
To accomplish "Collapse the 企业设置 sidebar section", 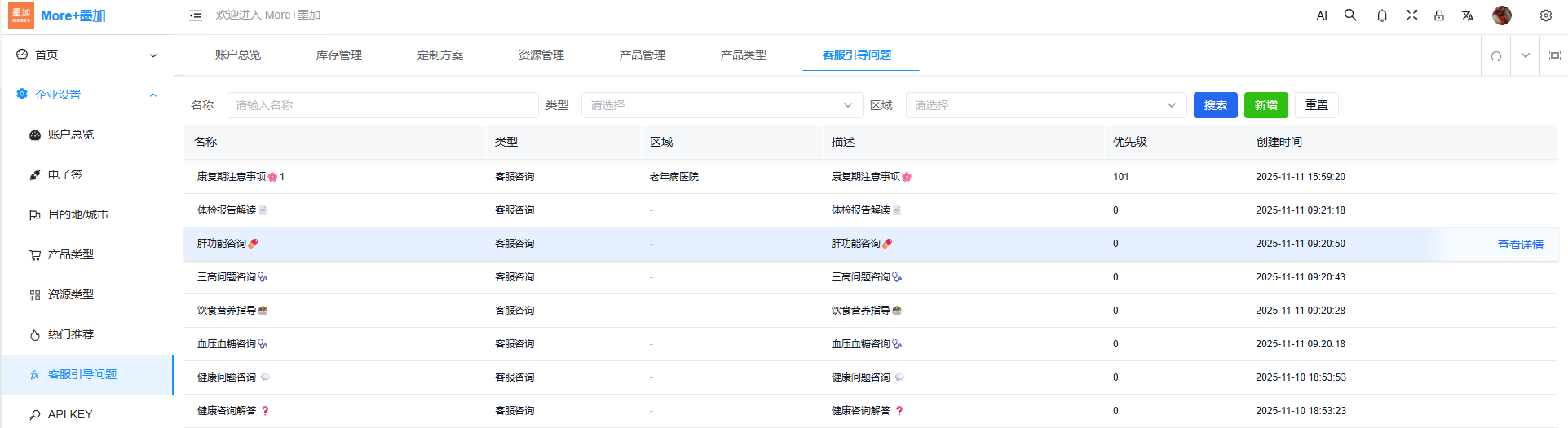I will click(87, 95).
